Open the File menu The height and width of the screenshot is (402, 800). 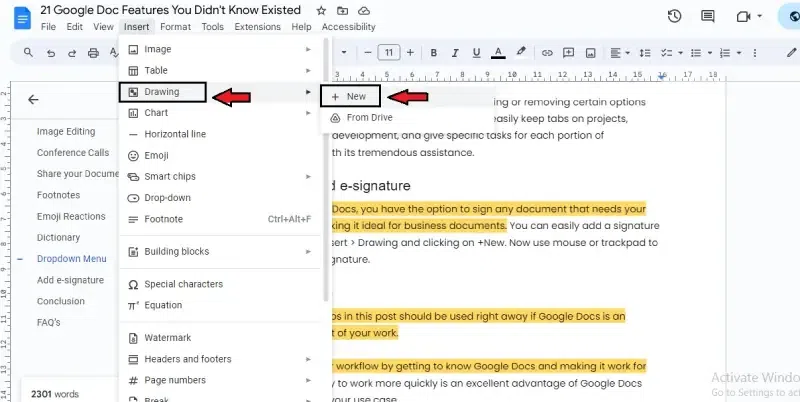[x=48, y=27]
